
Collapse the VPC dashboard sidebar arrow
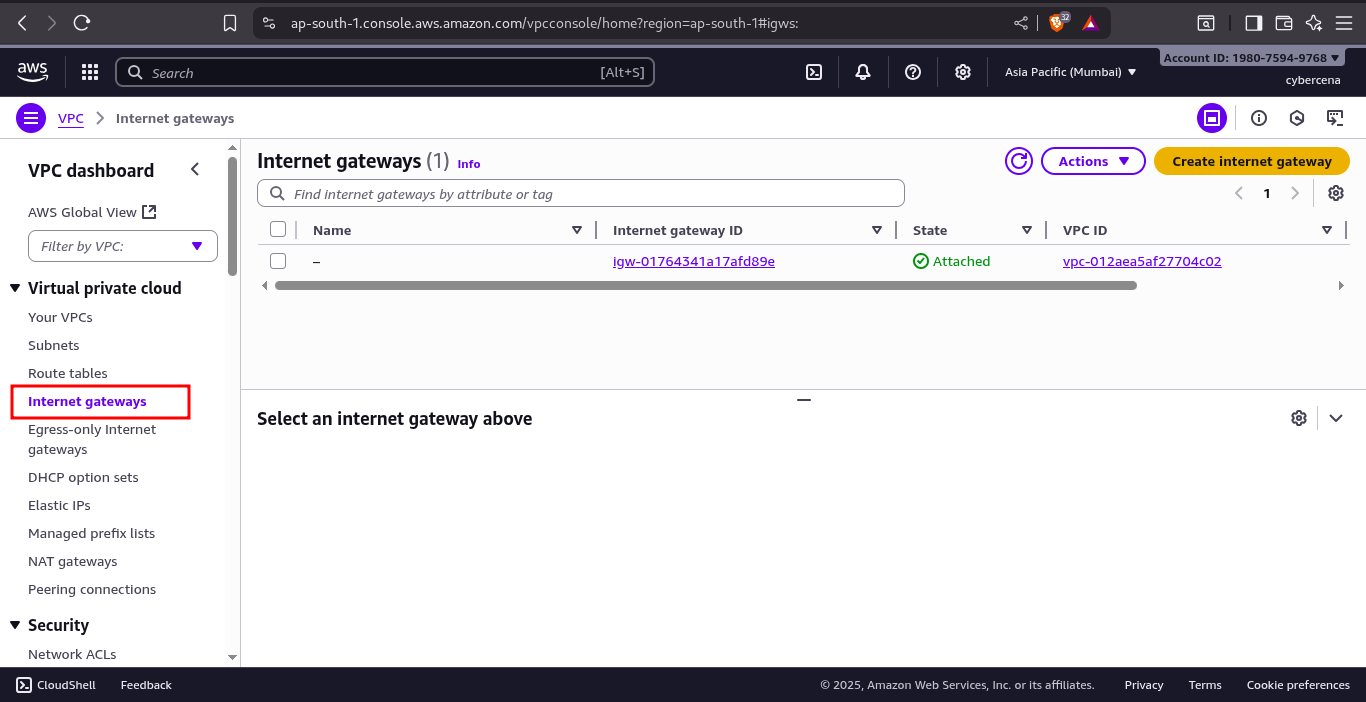pos(195,170)
